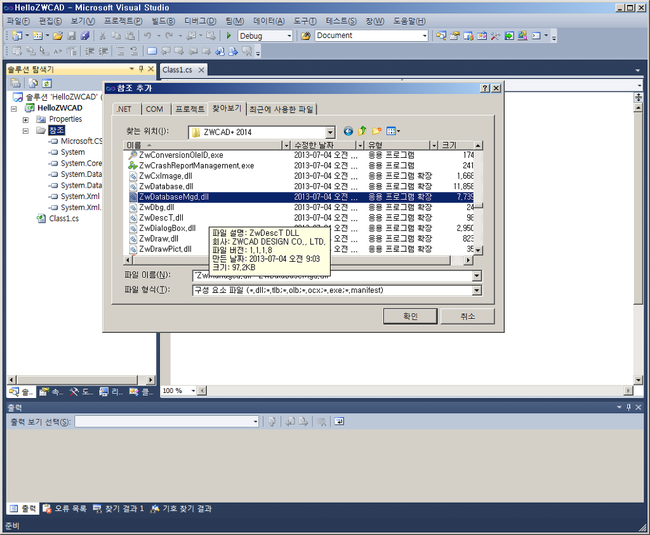Click the Open File folder icon

pos(58,36)
